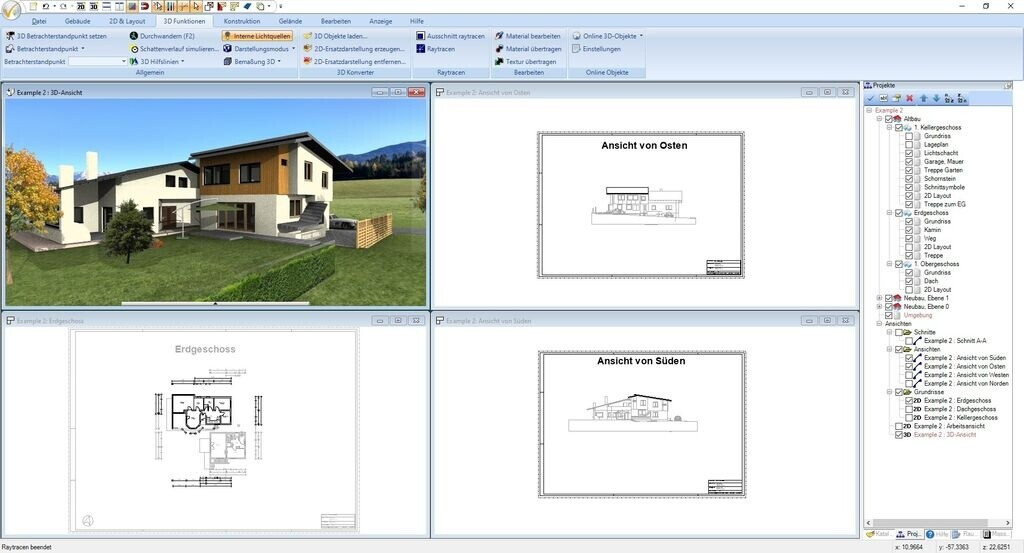1024x553 pixels.
Task: Open Material bearbeiten tool
Action: click(x=532, y=35)
